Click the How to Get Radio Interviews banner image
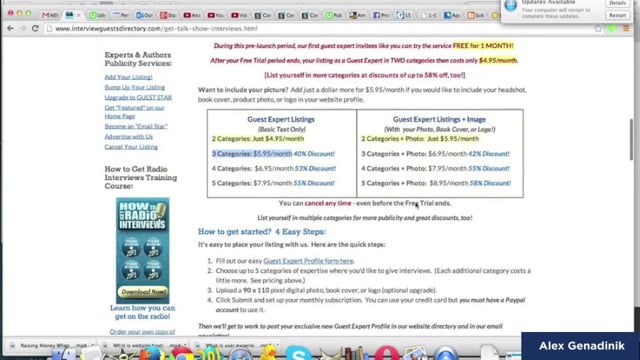Viewport: 640px width, 360px height. 142,250
